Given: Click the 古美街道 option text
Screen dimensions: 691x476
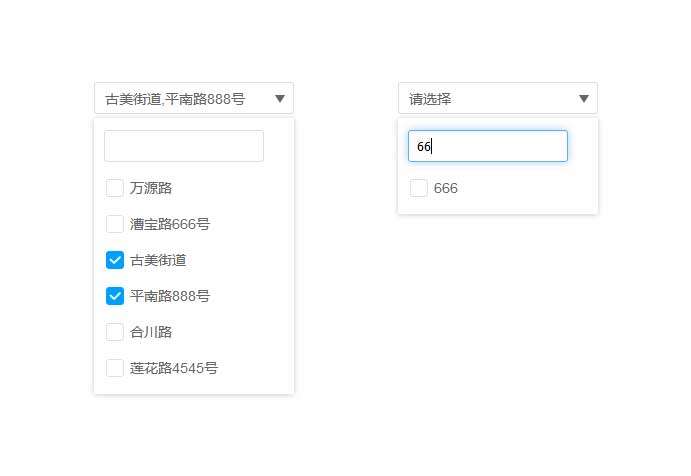Looking at the screenshot, I should click(158, 260).
